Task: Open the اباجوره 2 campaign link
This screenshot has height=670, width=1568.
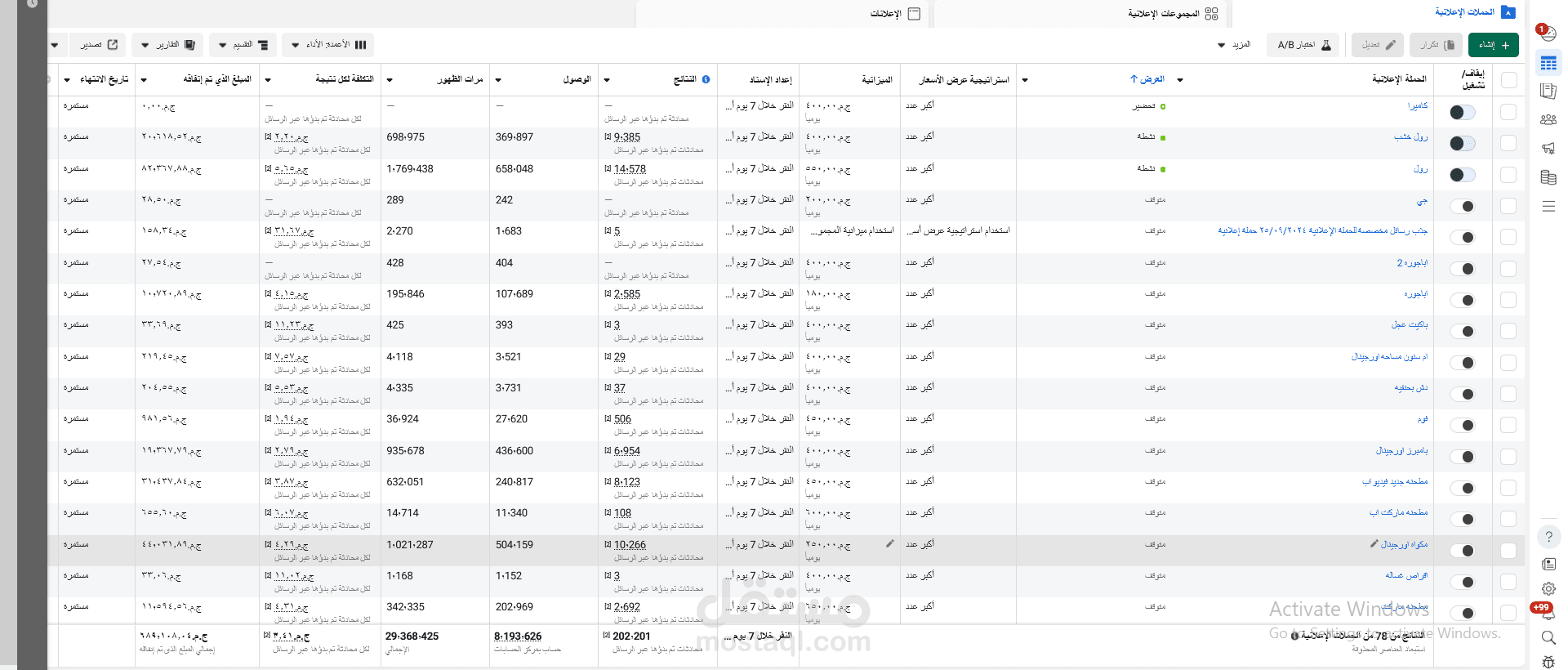Action: click(1412, 263)
